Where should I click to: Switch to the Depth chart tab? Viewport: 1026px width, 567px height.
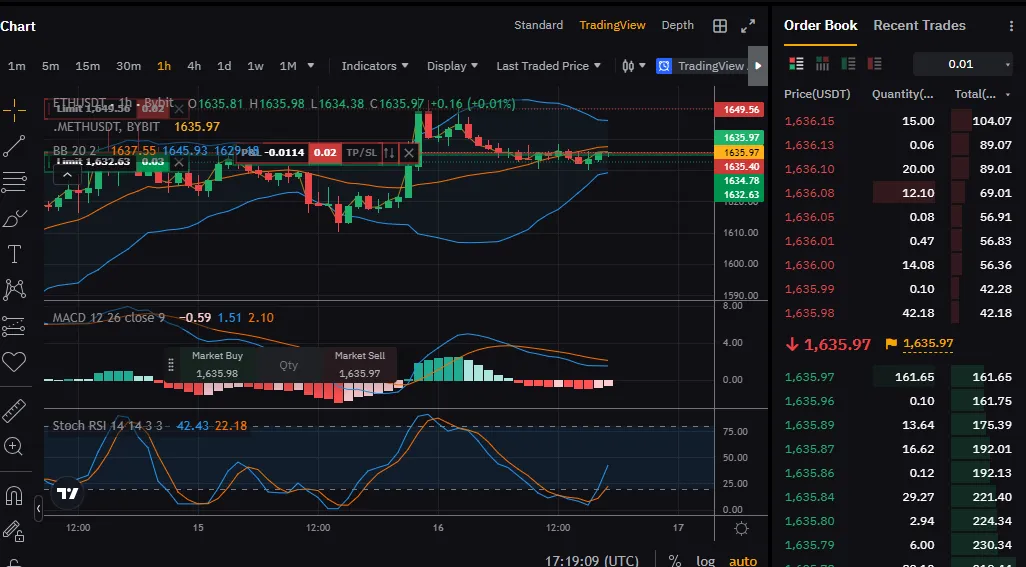click(677, 25)
